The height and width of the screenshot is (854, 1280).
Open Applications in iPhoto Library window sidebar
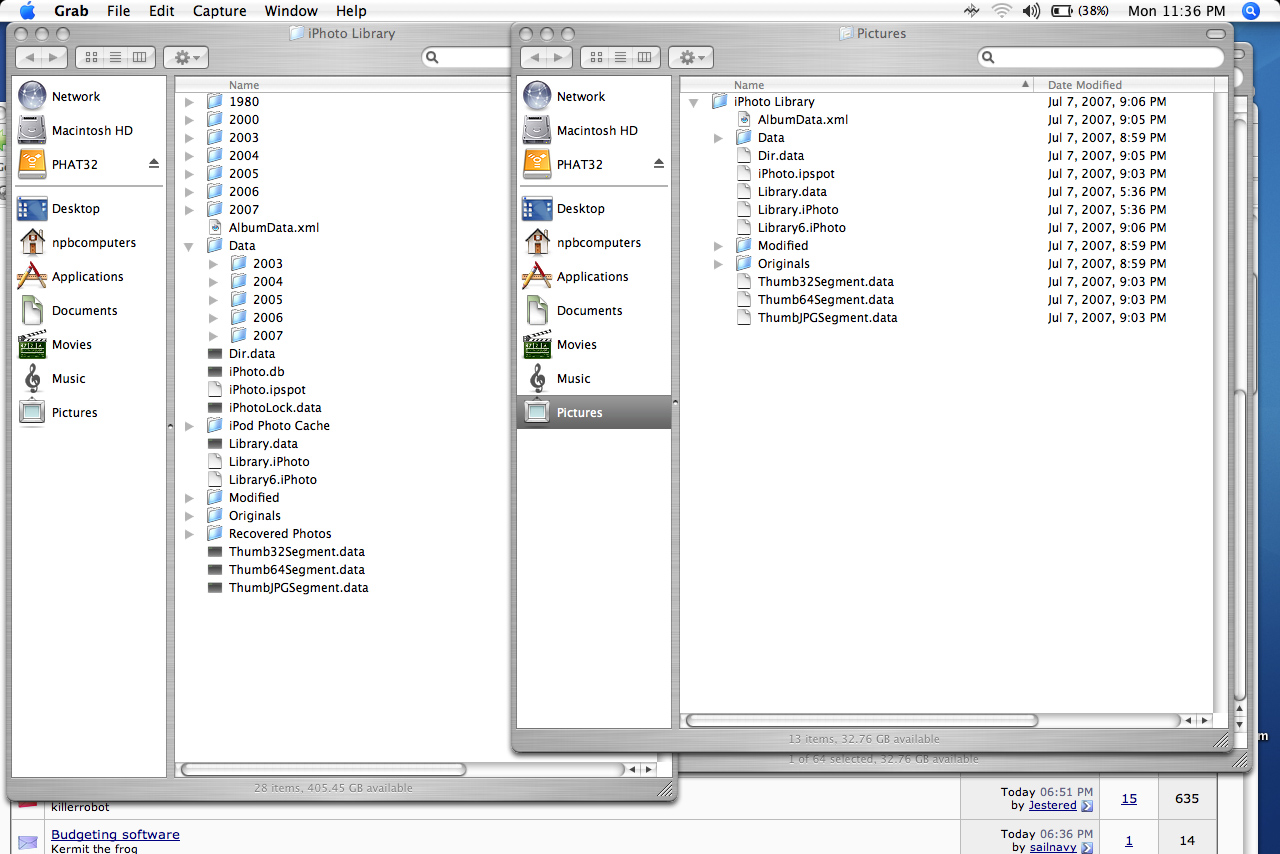coord(70,277)
